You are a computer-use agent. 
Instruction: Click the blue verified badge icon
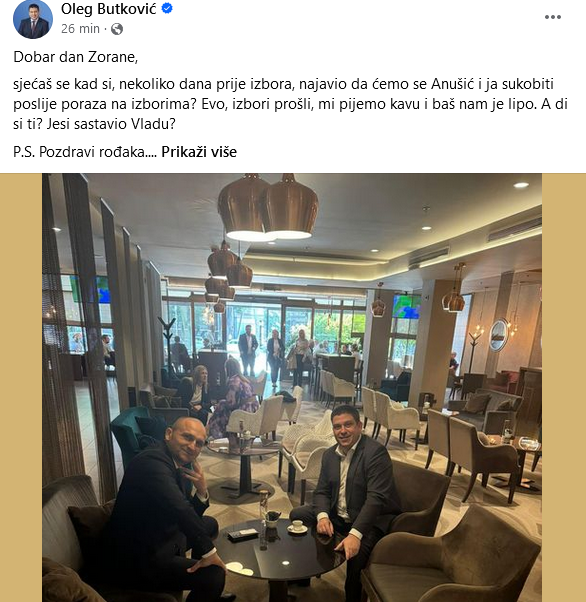click(167, 8)
